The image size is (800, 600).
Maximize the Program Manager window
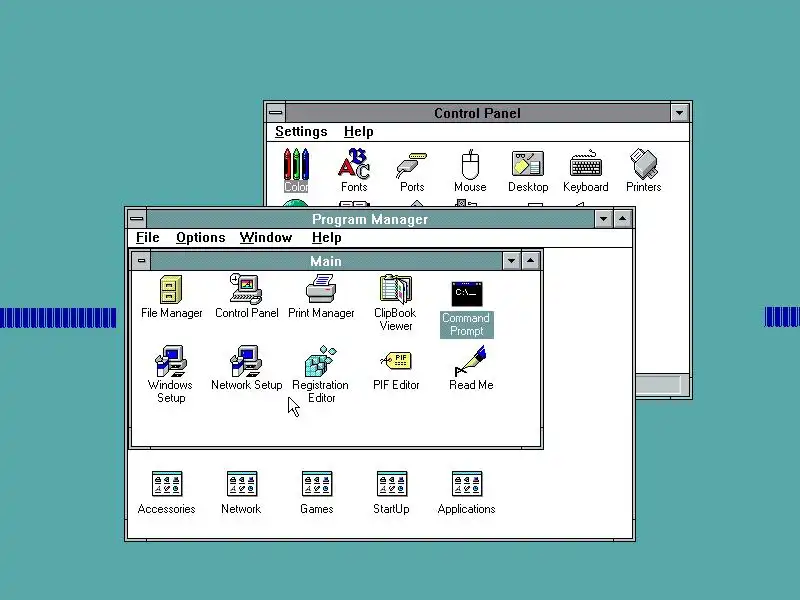(x=623, y=219)
